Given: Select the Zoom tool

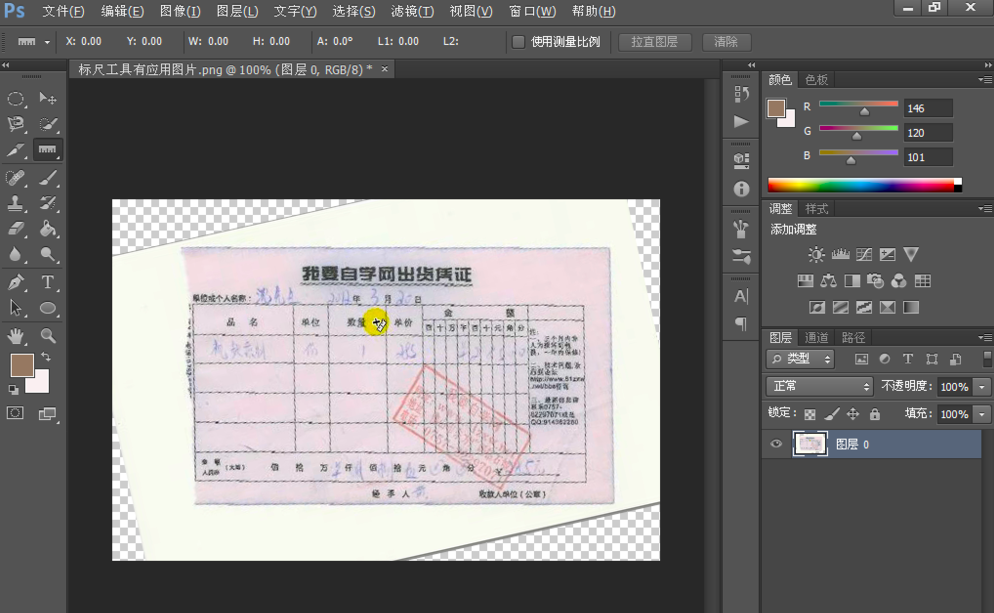Looking at the screenshot, I should [48, 335].
